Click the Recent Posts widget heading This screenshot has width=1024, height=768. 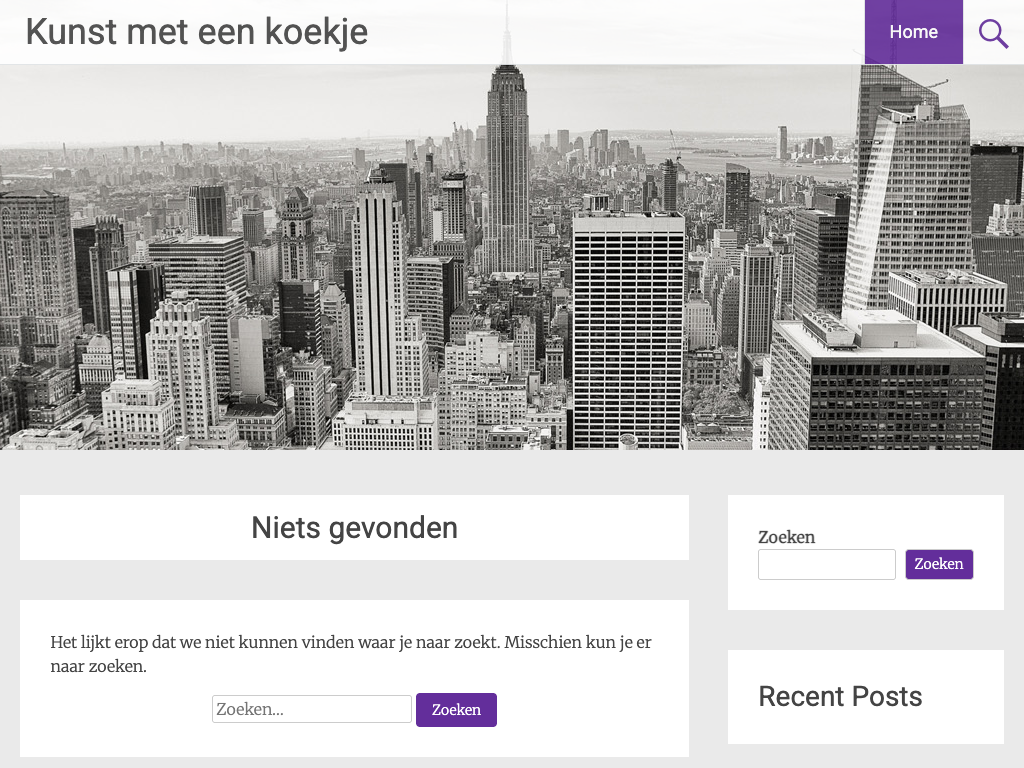[840, 696]
